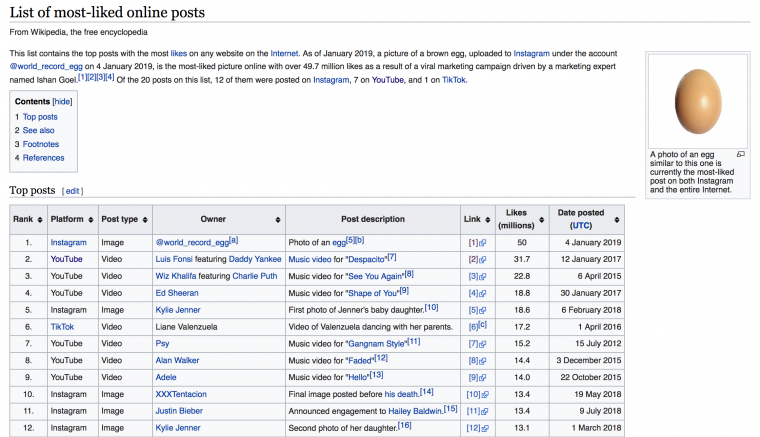The image size is (760, 437).
Task: Open 'Despacito' song link
Action: tap(367, 259)
